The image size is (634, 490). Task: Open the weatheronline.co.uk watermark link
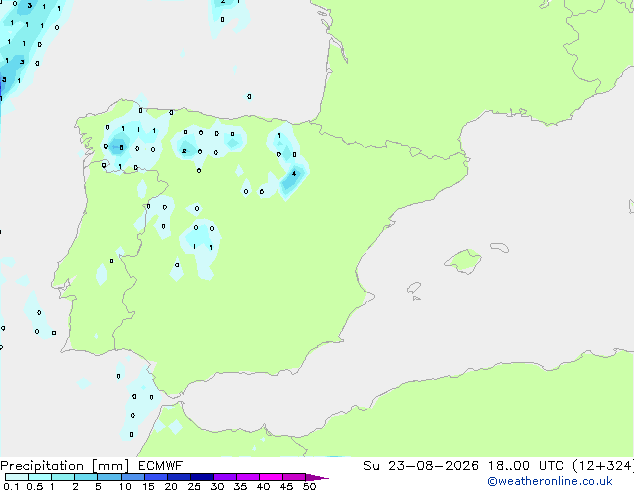550,481
